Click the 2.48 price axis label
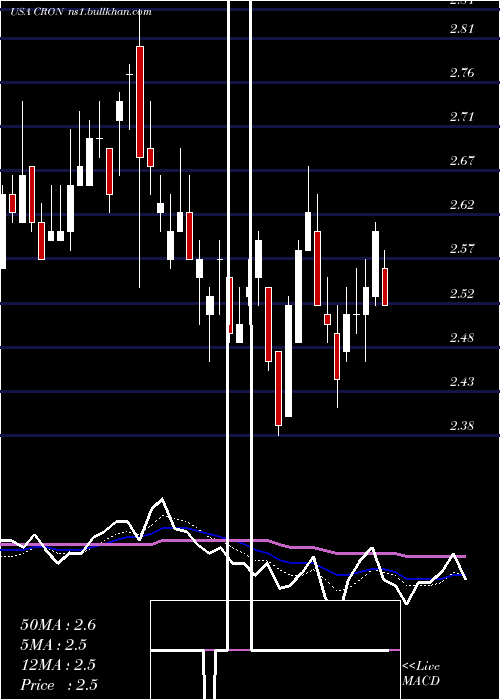 [462, 337]
